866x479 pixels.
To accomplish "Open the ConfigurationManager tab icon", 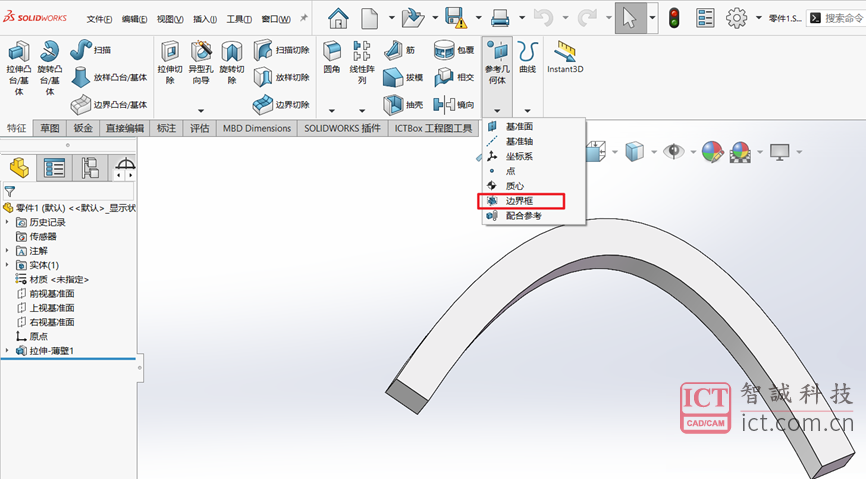I will coord(90,168).
